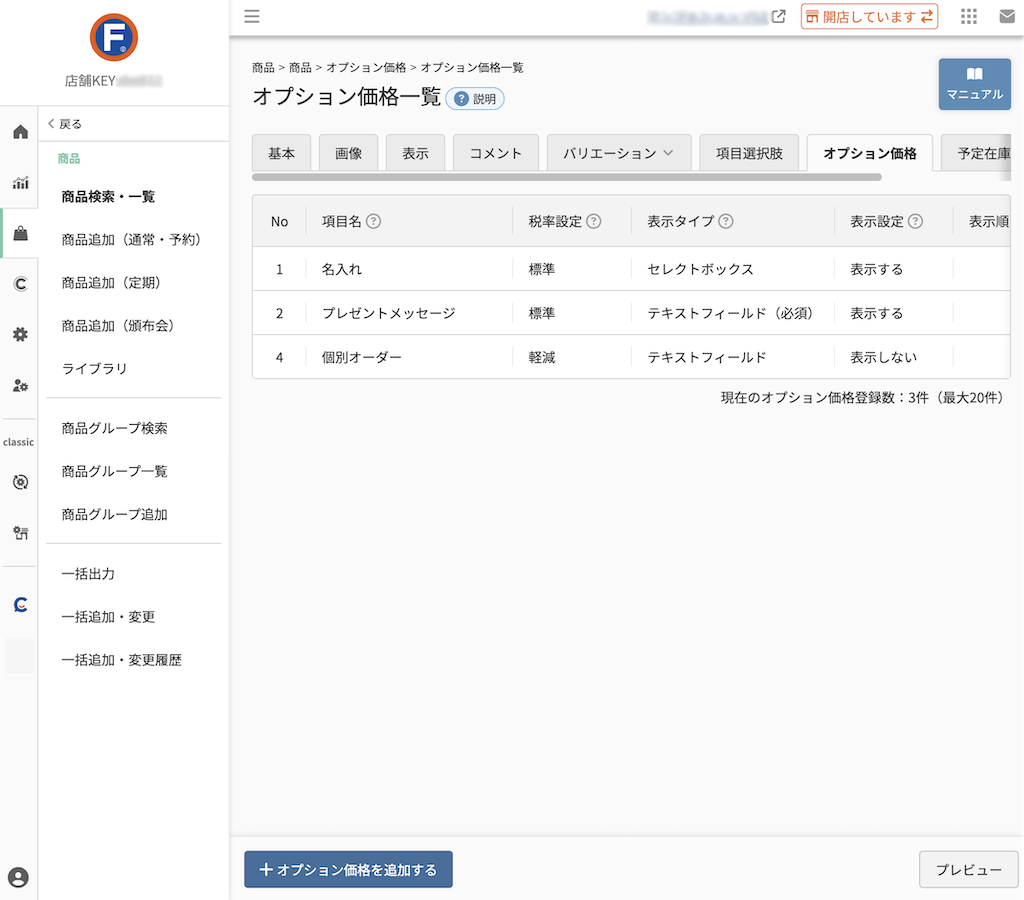
Task: Select the オプション価格 tab
Action: point(870,153)
